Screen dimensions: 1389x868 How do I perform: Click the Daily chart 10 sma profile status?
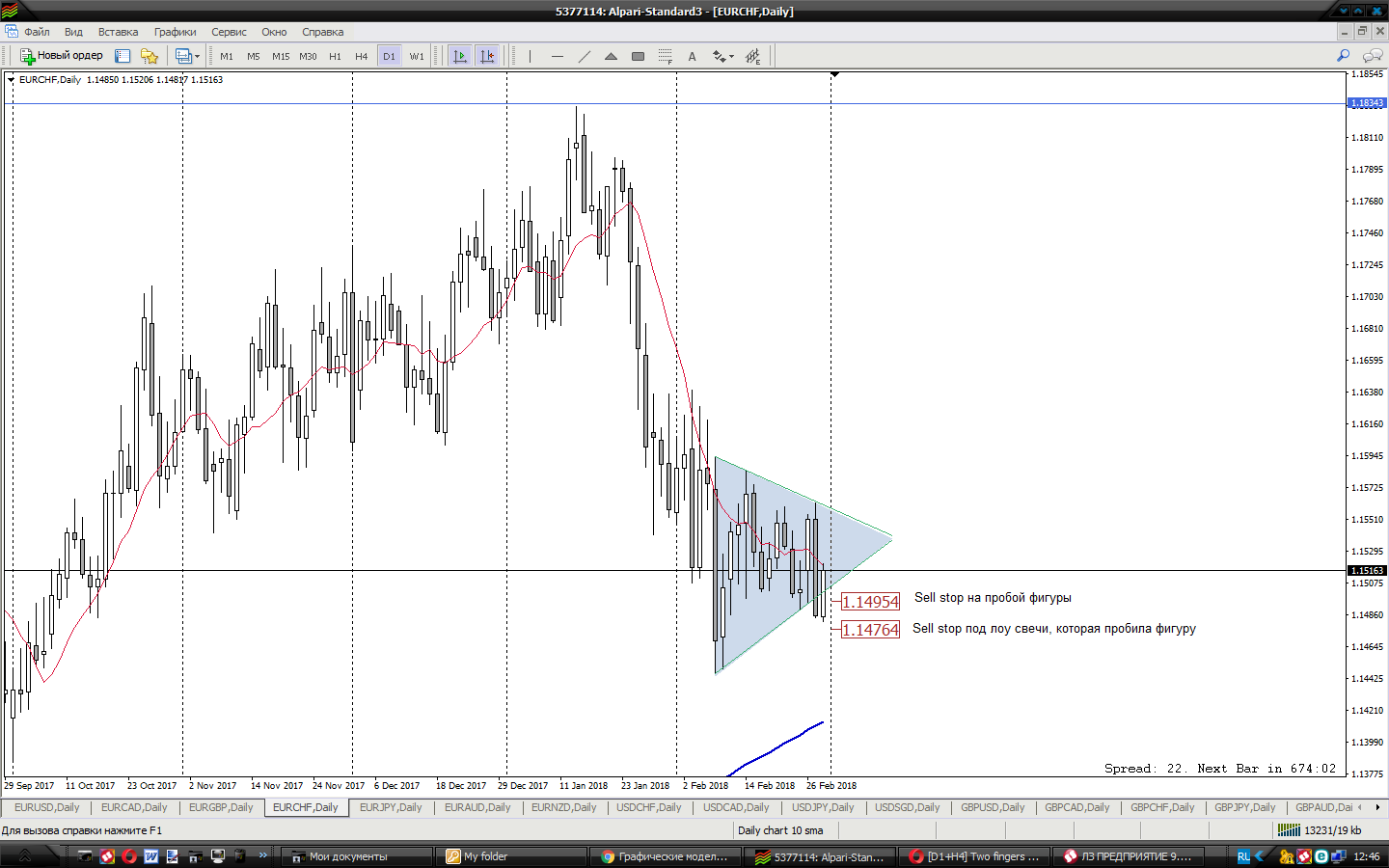(780, 830)
